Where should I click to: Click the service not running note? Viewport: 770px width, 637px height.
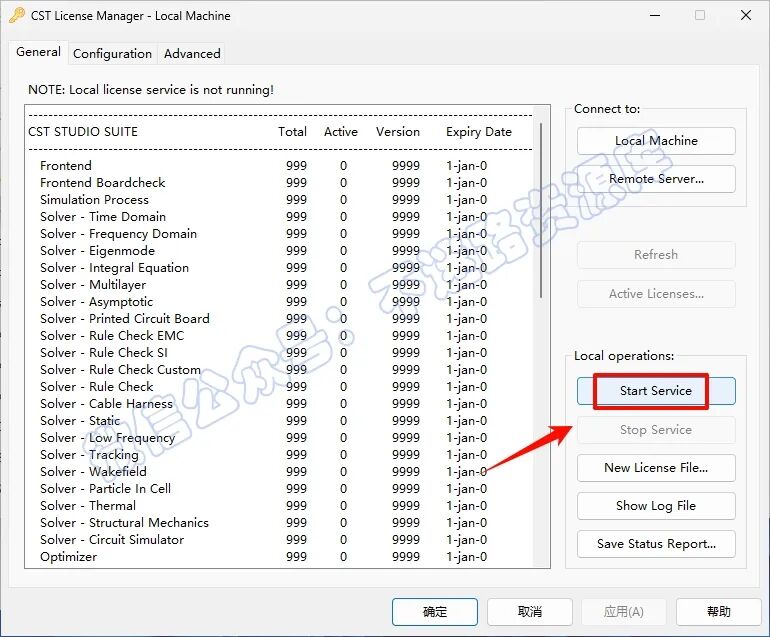[x=151, y=90]
